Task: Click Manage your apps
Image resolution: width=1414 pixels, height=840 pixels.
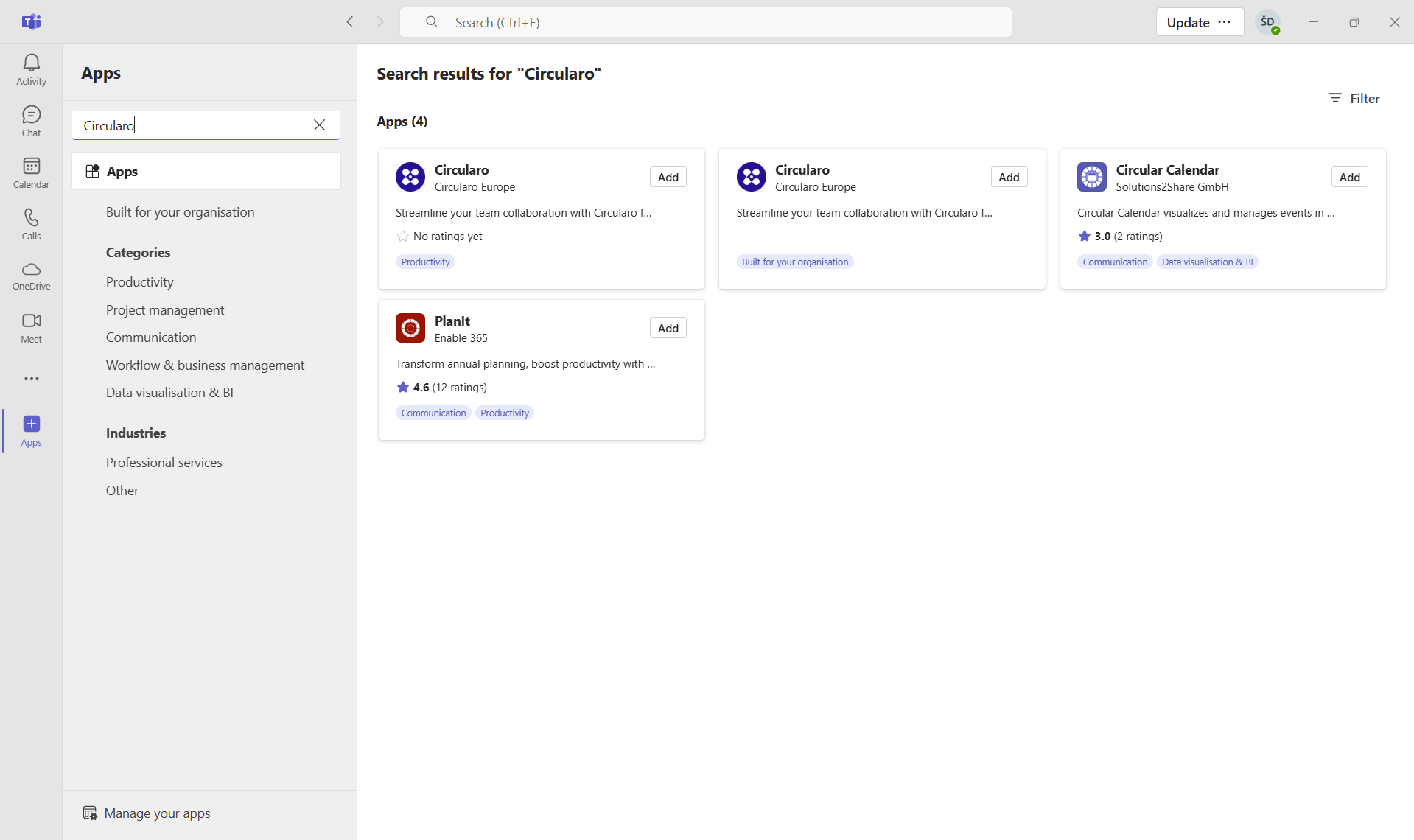Action: click(x=157, y=813)
